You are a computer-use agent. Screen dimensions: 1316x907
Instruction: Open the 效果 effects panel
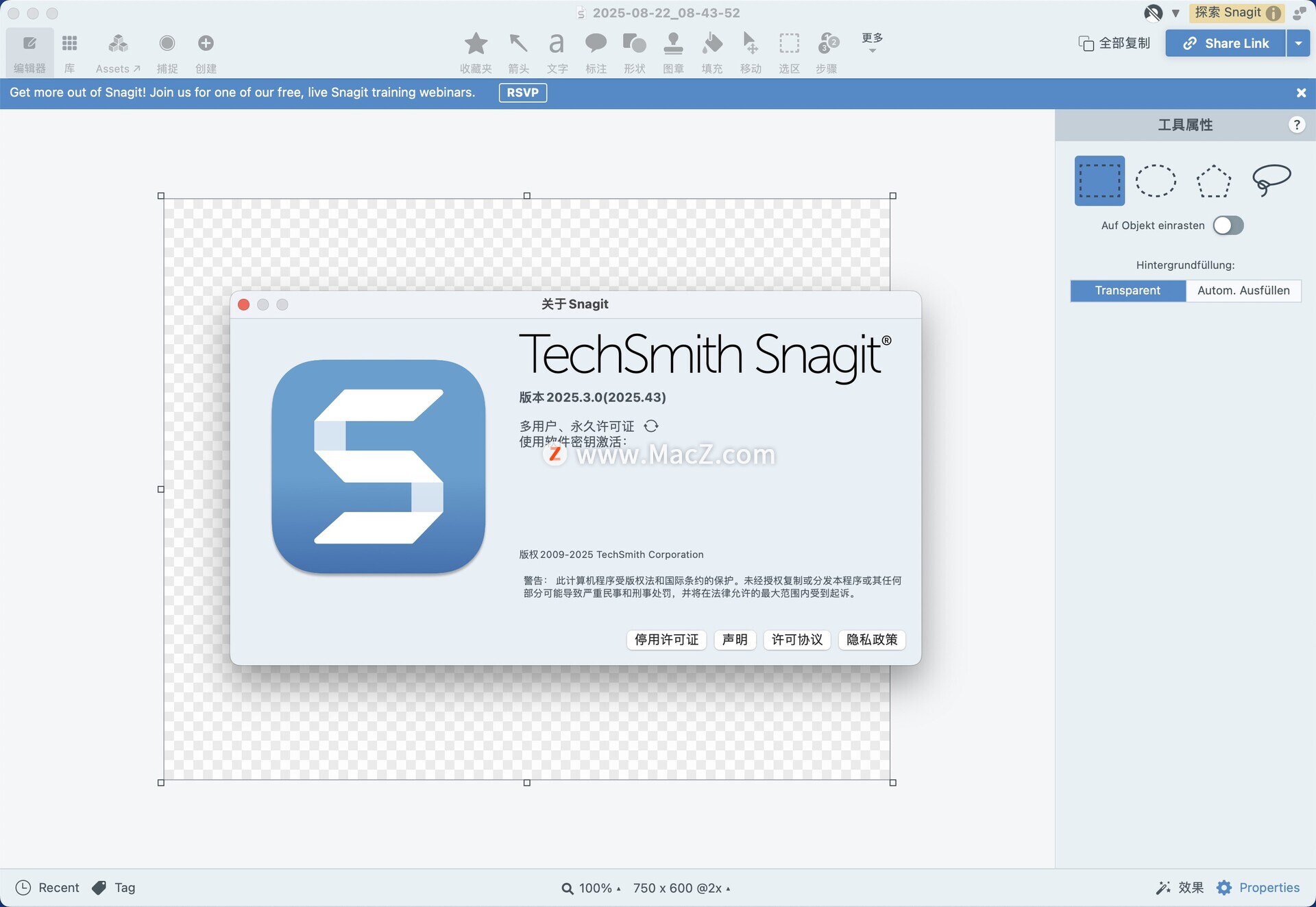pos(1180,888)
